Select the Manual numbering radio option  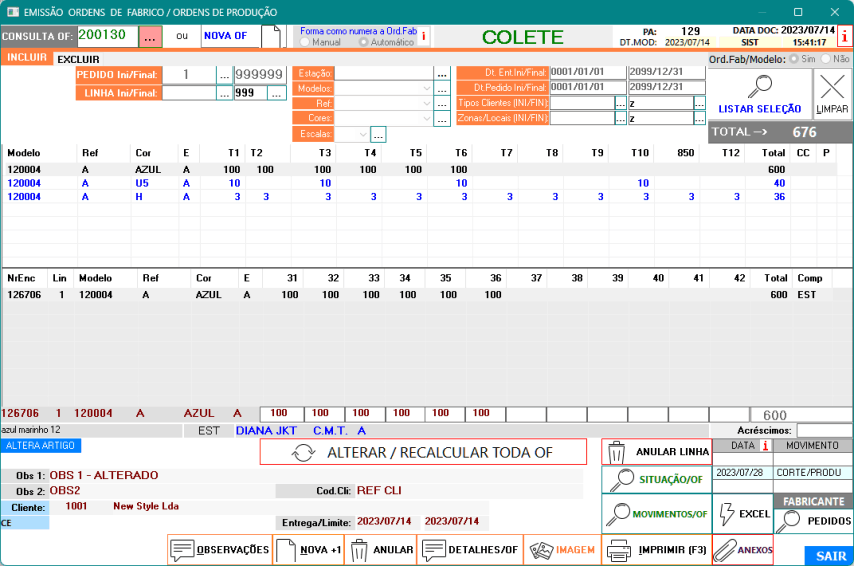(305, 43)
